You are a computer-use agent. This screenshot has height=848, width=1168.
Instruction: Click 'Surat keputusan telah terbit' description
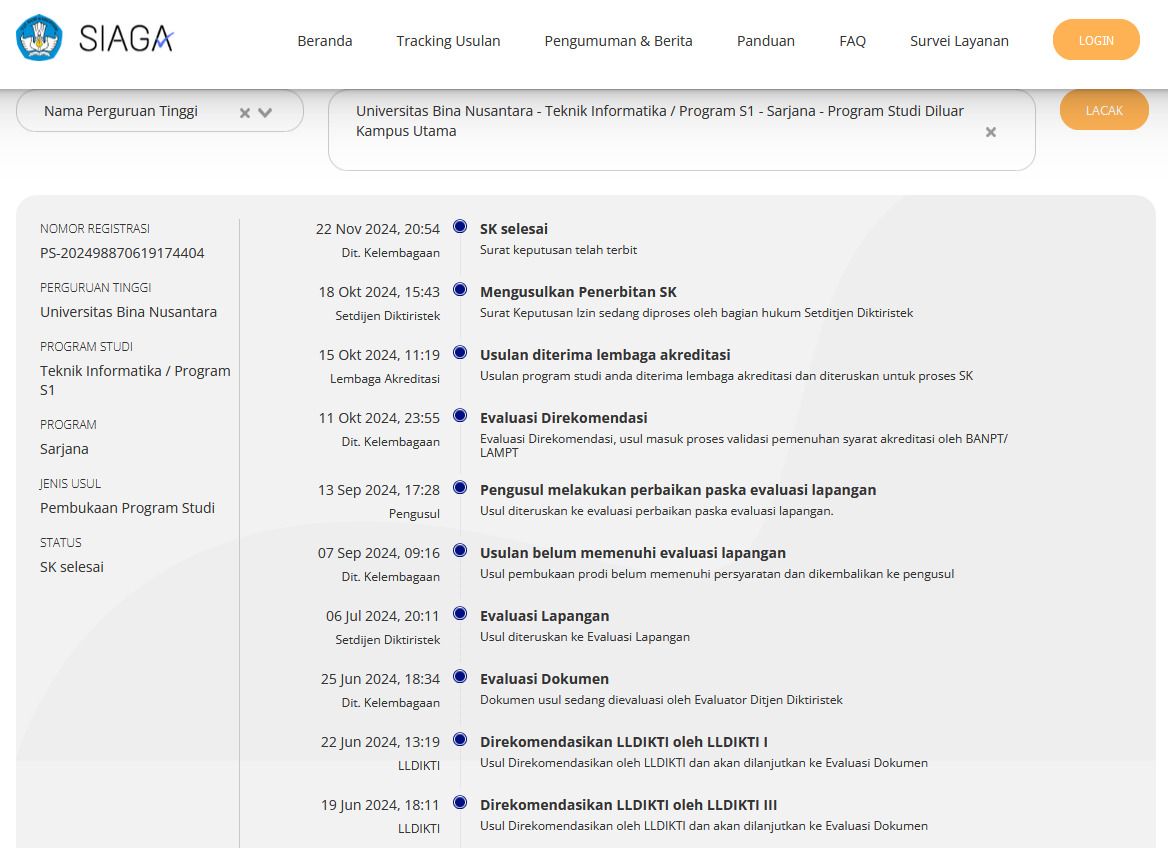point(559,250)
